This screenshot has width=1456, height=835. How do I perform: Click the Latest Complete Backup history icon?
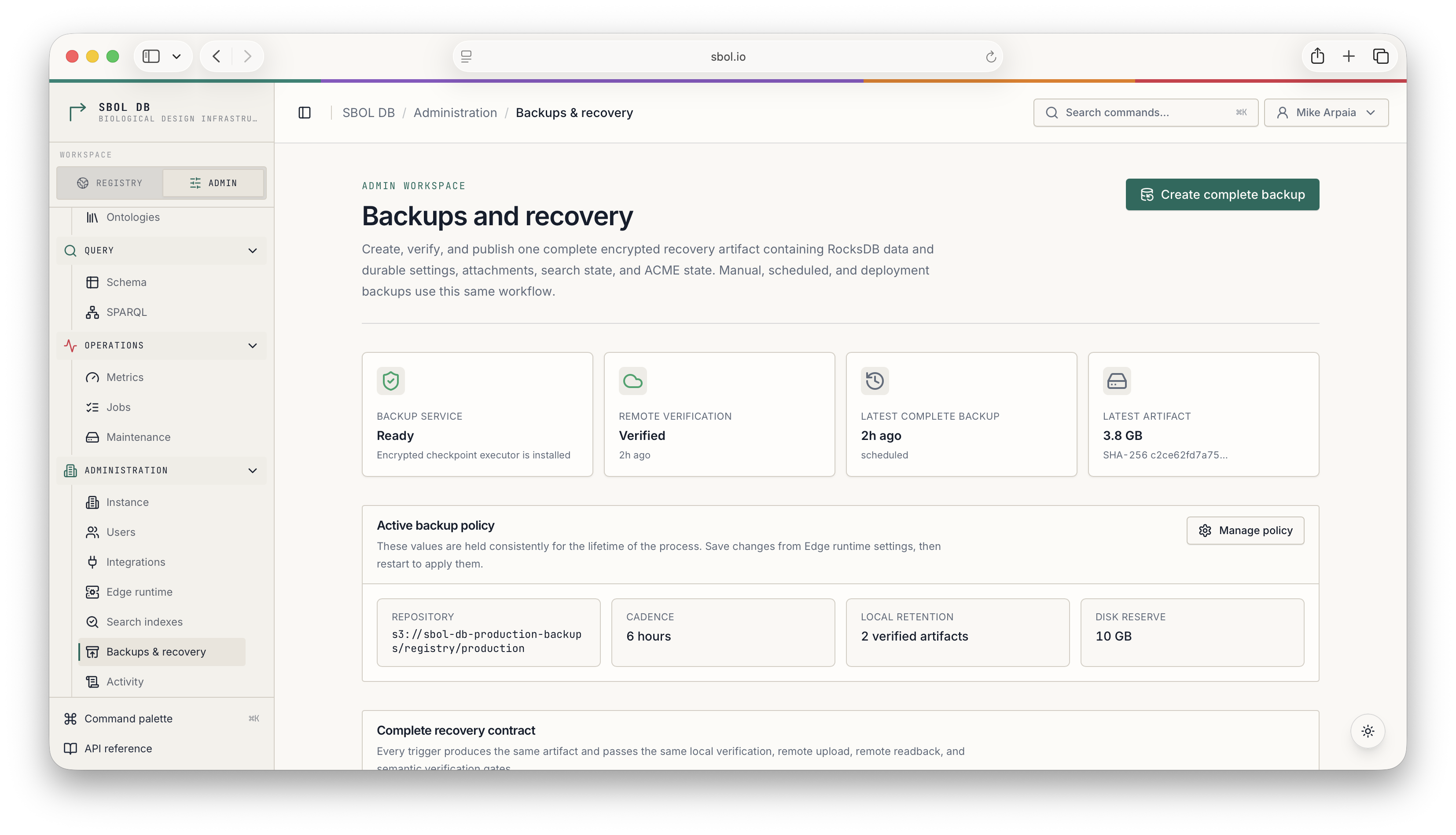tap(875, 381)
